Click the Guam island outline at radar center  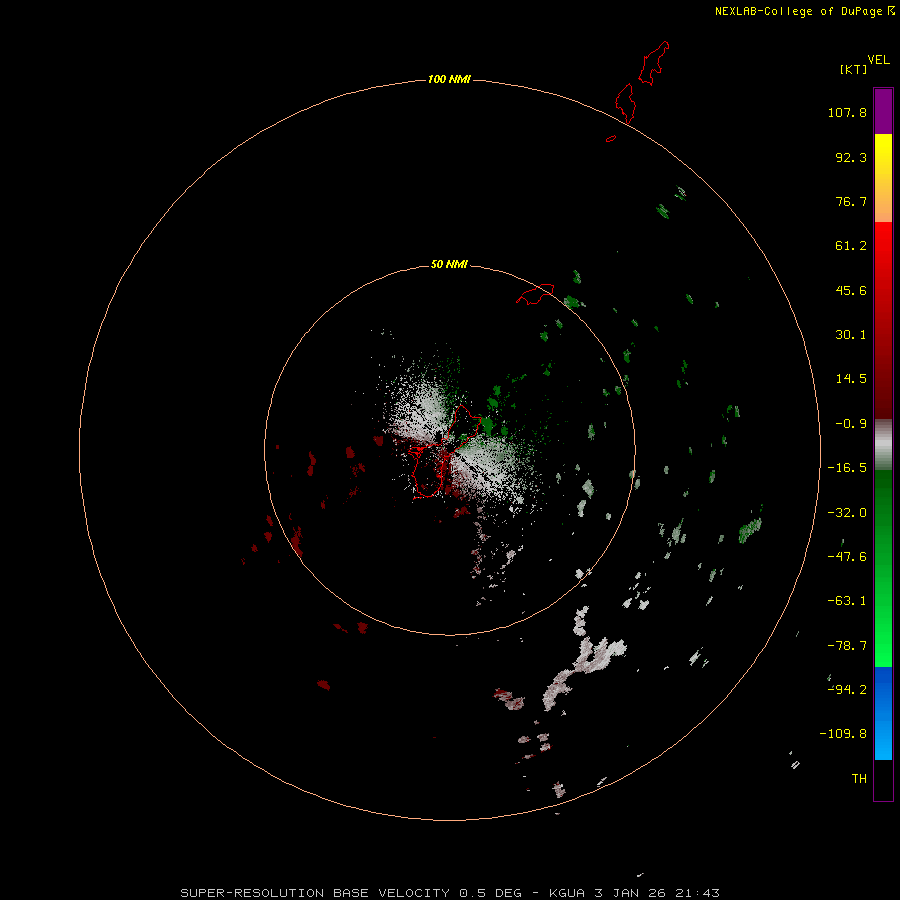coord(443,452)
